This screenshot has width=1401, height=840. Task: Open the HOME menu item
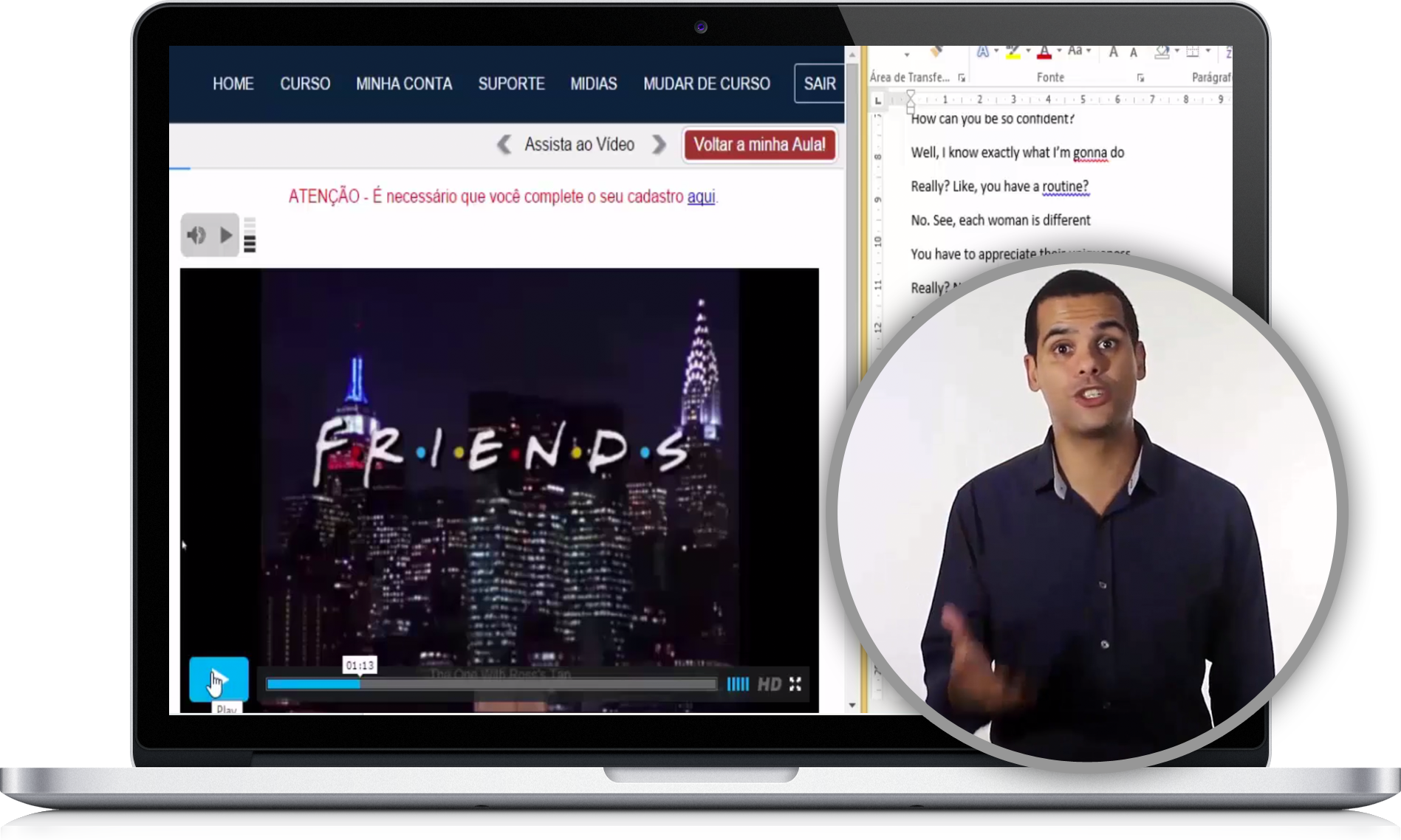click(x=233, y=83)
